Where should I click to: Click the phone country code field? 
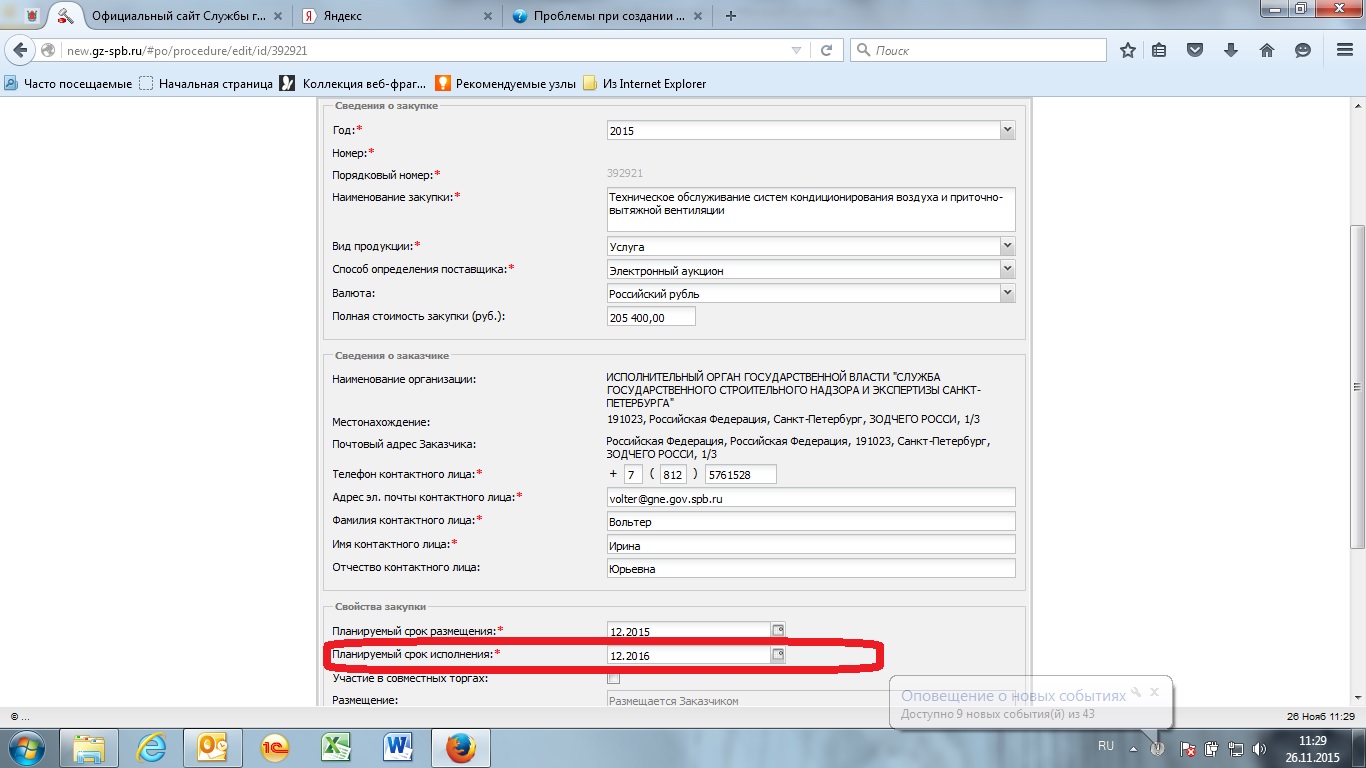[x=634, y=474]
